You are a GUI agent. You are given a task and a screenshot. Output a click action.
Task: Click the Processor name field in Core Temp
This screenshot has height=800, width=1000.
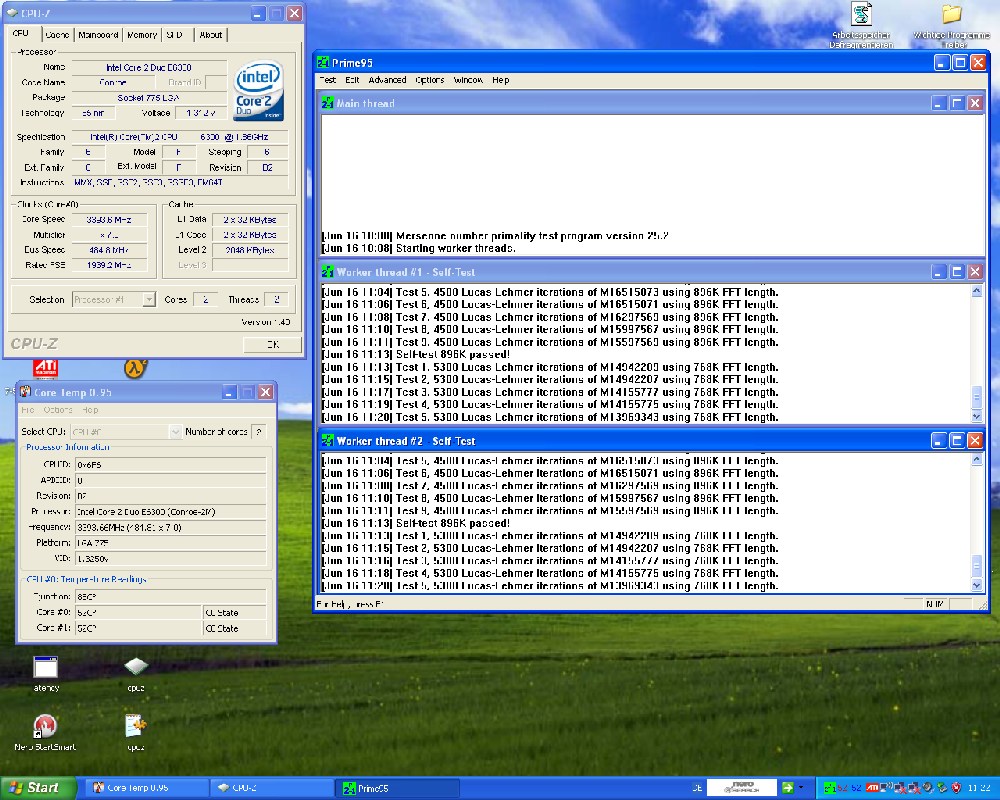point(170,511)
